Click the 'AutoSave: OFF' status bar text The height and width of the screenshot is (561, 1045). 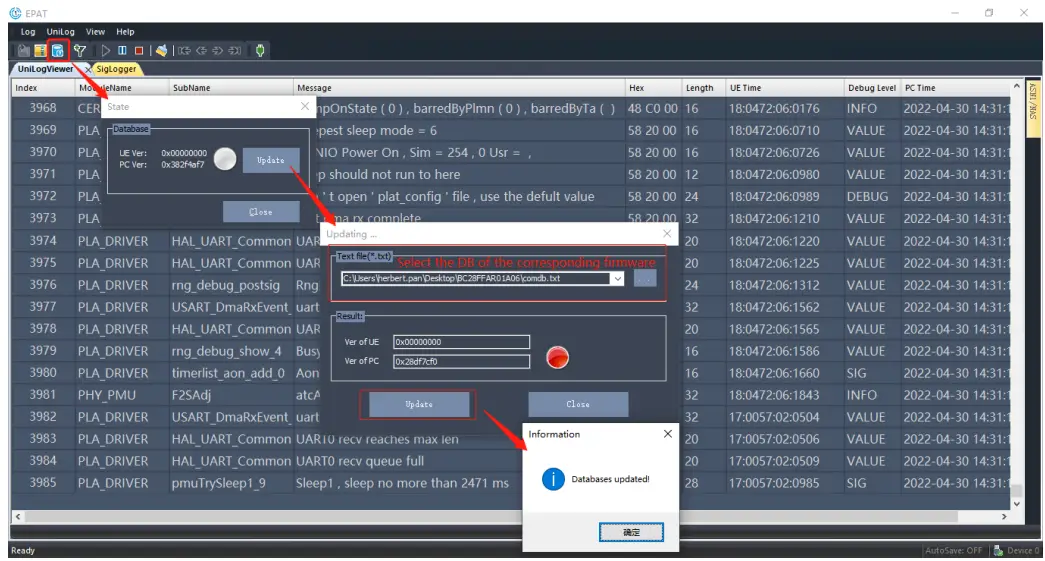coord(953,550)
